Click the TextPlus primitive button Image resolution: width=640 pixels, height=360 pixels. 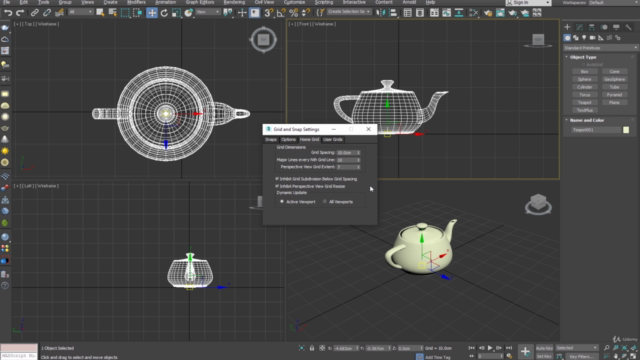[x=584, y=110]
